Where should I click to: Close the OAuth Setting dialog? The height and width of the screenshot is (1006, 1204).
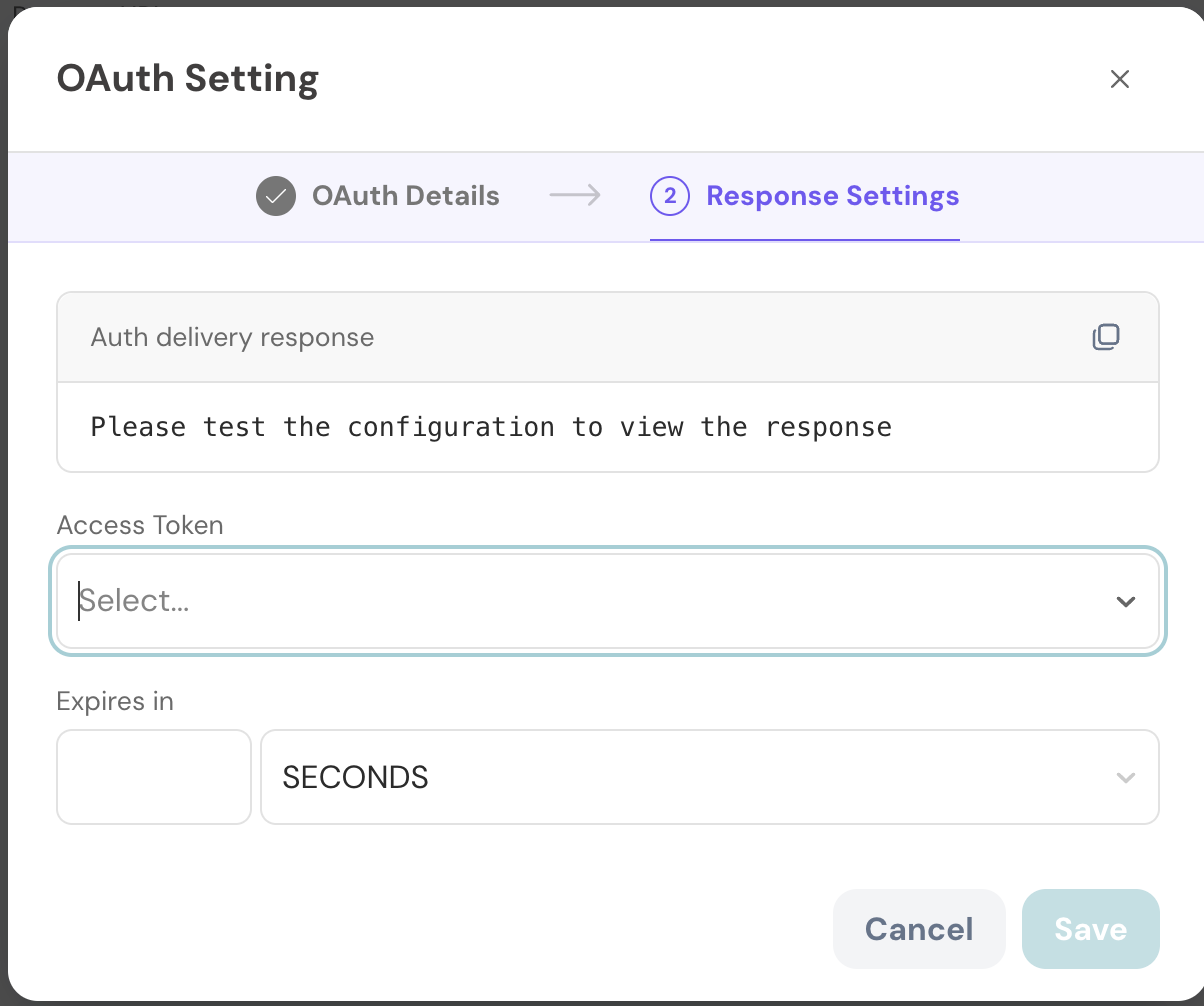pyautogui.click(x=1119, y=79)
